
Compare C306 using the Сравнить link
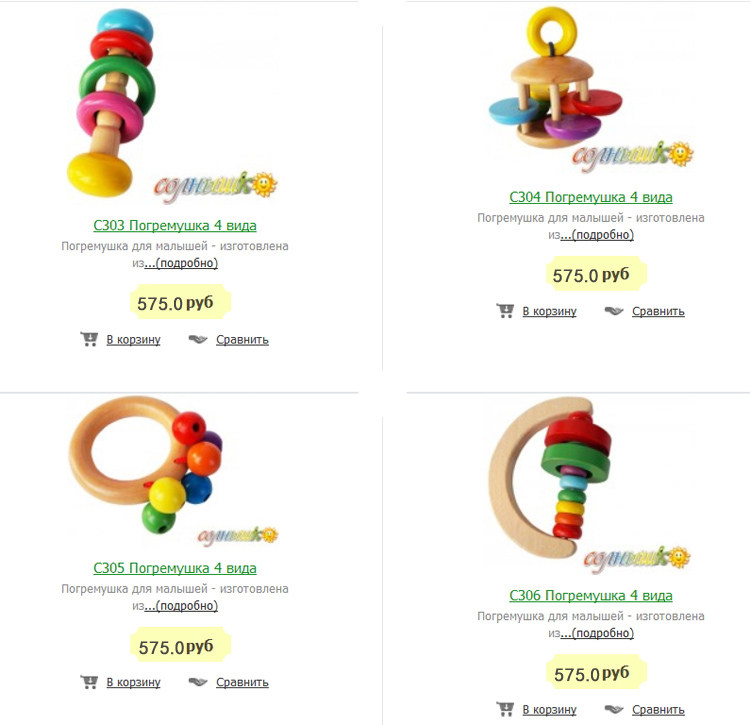658,710
